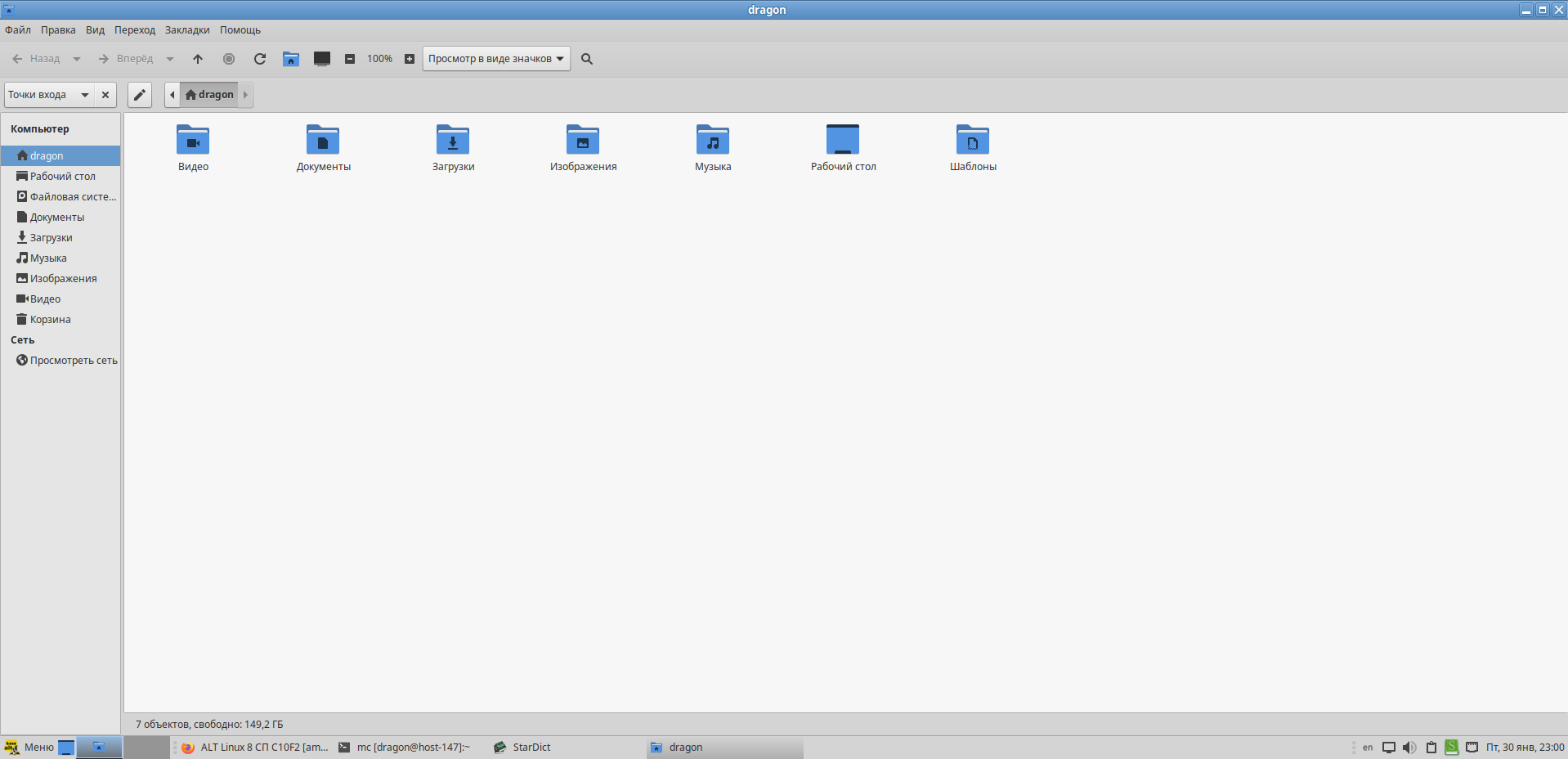Click the home folder toolbar icon
The height and width of the screenshot is (759, 1568).
click(x=291, y=59)
